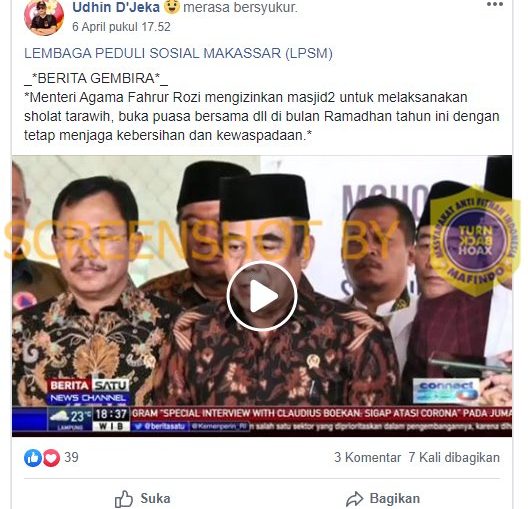Image resolution: width=528 pixels, height=509 pixels.
Task: View the 39 reactions list
Action: point(71,457)
